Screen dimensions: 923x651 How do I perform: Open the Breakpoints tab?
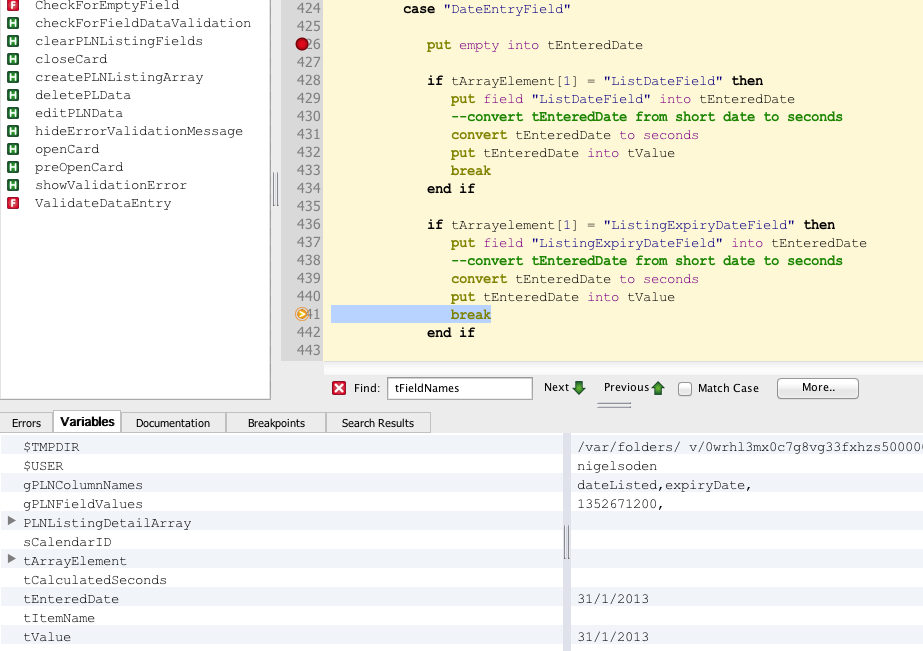tap(276, 423)
